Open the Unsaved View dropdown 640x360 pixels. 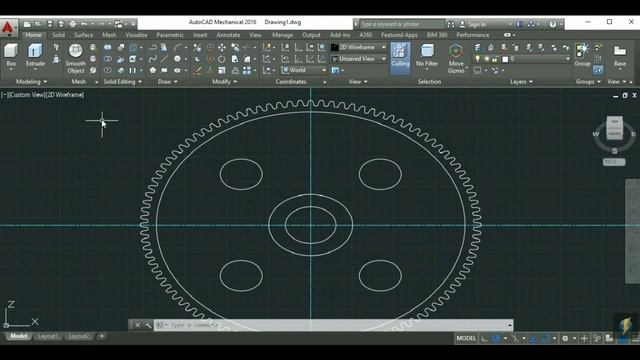359,59
